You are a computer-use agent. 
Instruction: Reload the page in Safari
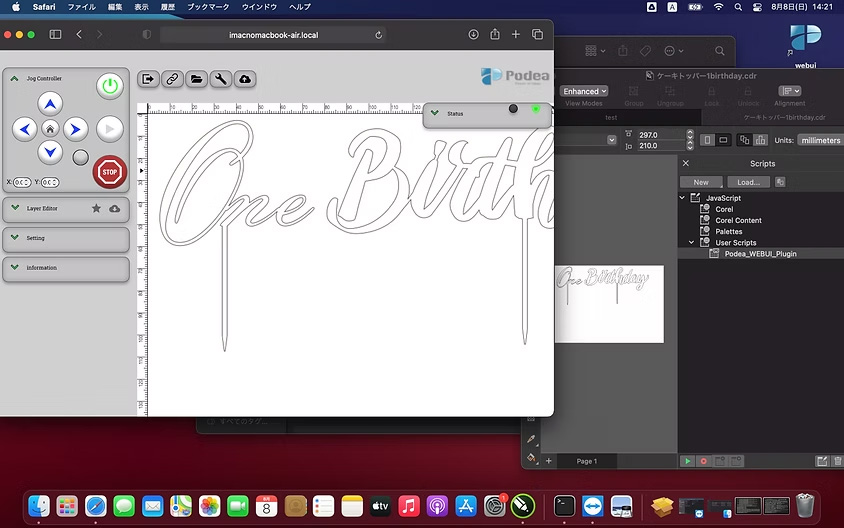point(378,35)
